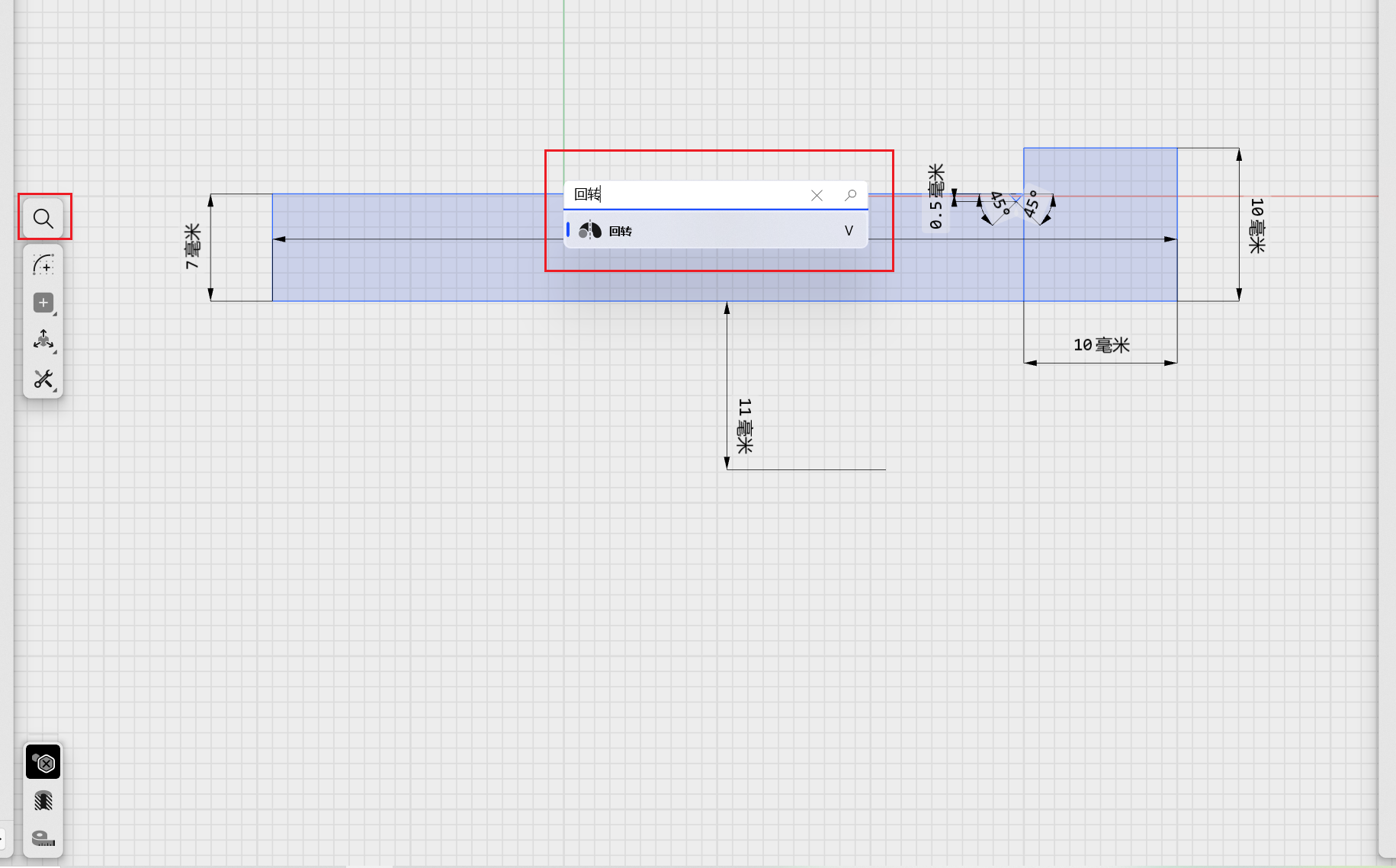Open the wrench and screwdriver tools menu
Viewport: 1396px width, 868px height.
click(43, 379)
